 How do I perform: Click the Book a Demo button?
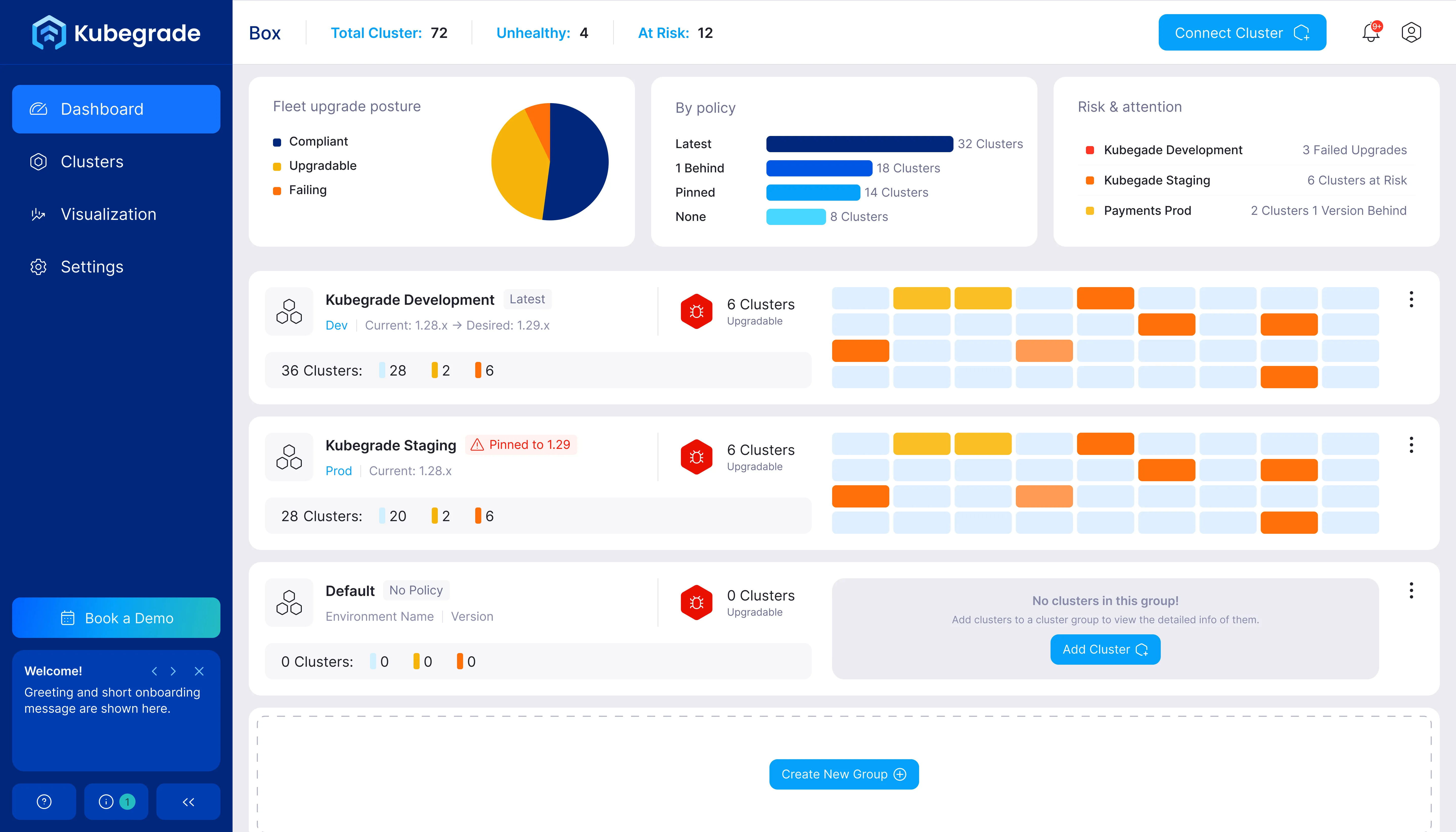pyautogui.click(x=116, y=618)
